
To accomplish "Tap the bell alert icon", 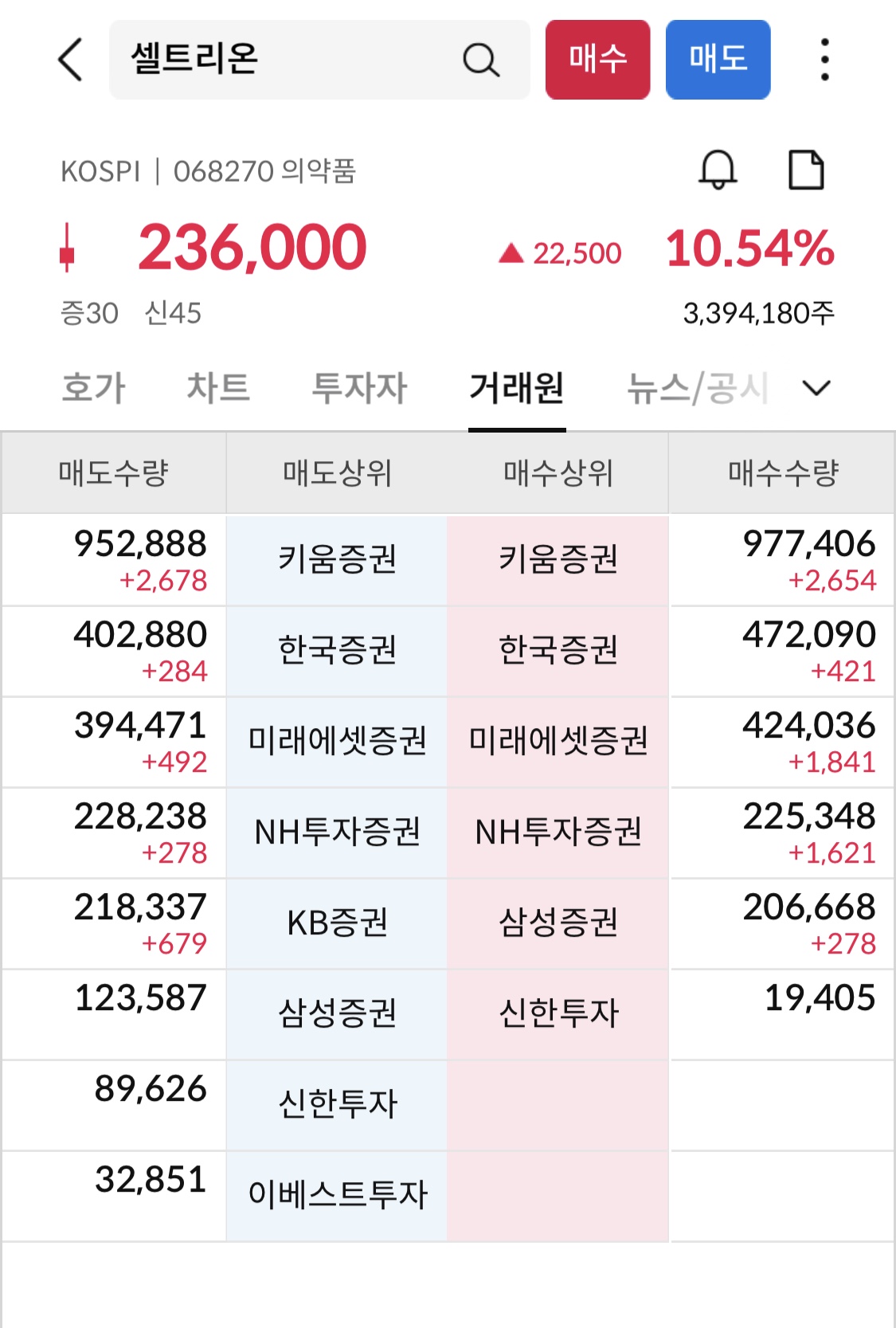I will pyautogui.click(x=718, y=170).
